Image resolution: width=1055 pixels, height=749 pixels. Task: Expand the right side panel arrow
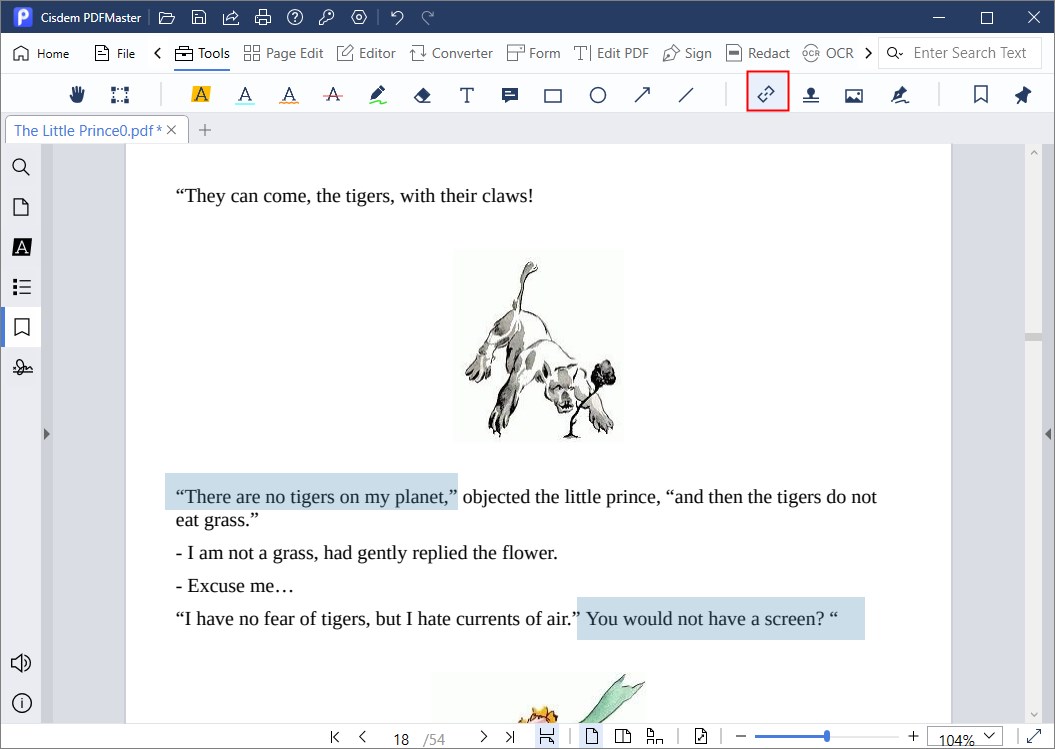(x=1048, y=434)
